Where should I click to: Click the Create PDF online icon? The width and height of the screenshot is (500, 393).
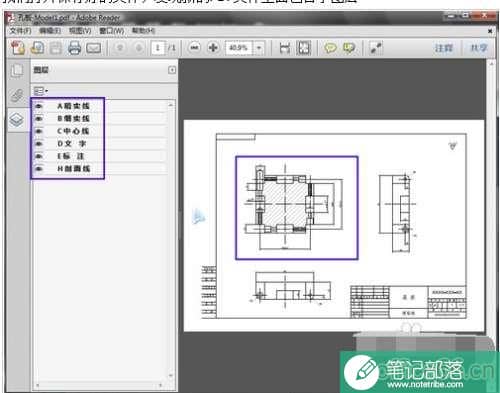(x=18, y=48)
